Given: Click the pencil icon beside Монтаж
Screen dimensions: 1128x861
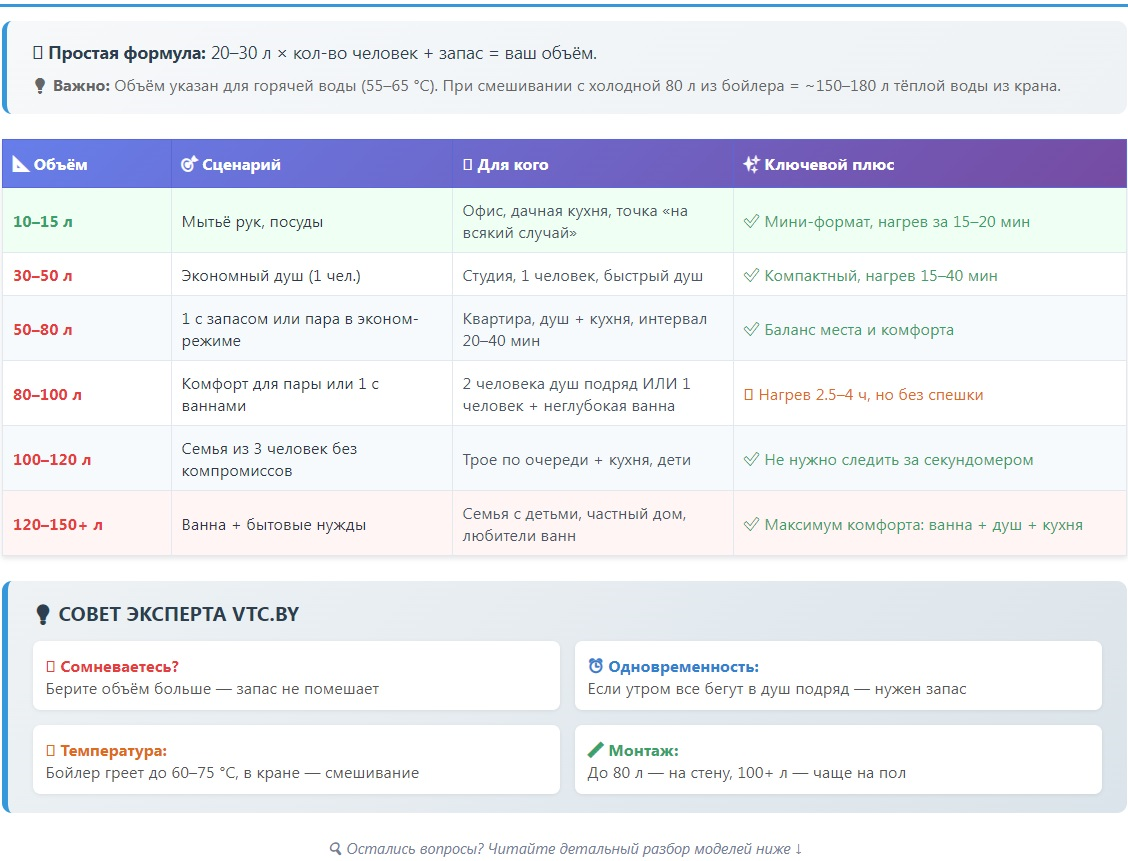Looking at the screenshot, I should tap(596, 750).
